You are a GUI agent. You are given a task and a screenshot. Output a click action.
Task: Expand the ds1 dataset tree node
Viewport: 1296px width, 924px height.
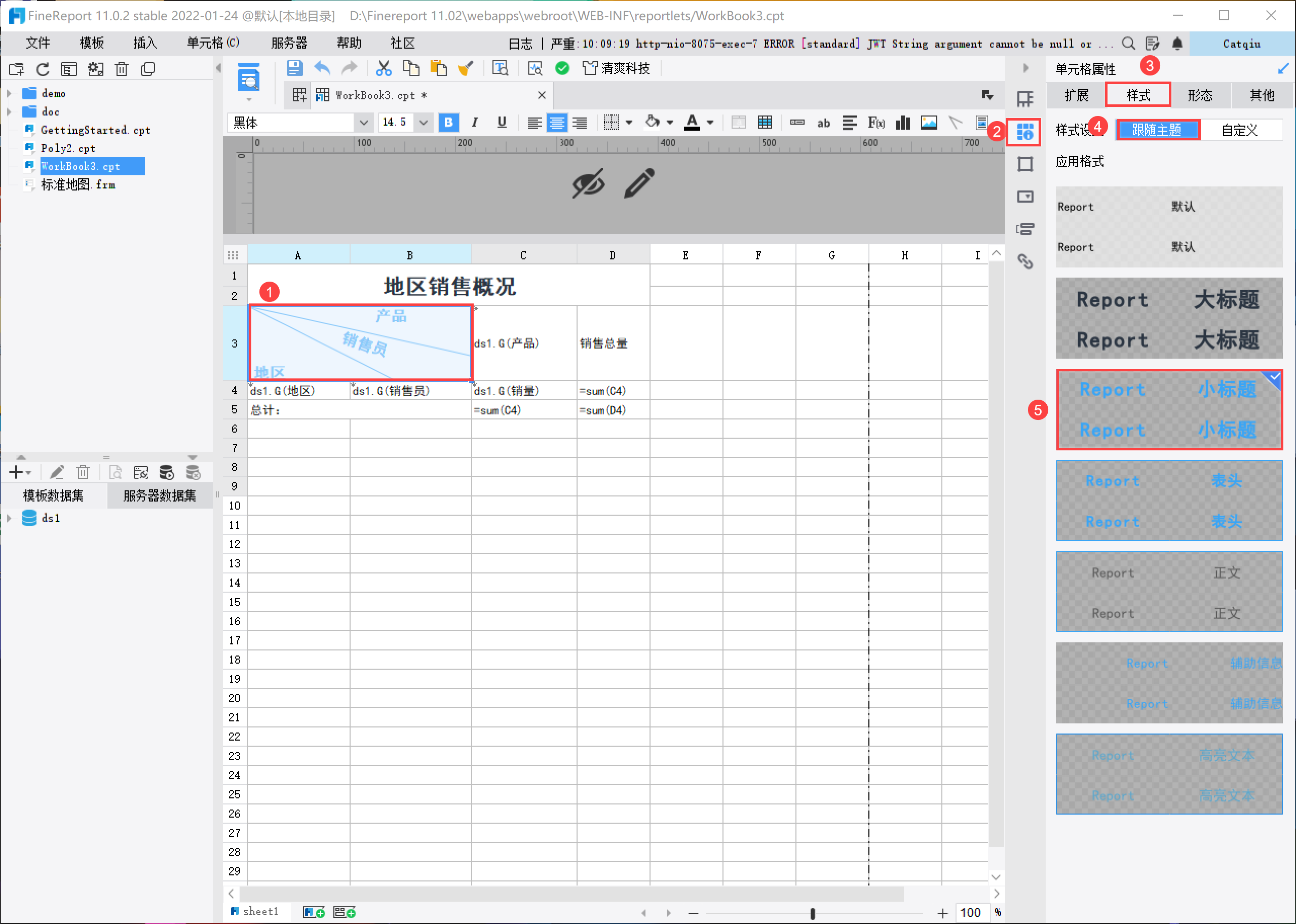(x=10, y=518)
